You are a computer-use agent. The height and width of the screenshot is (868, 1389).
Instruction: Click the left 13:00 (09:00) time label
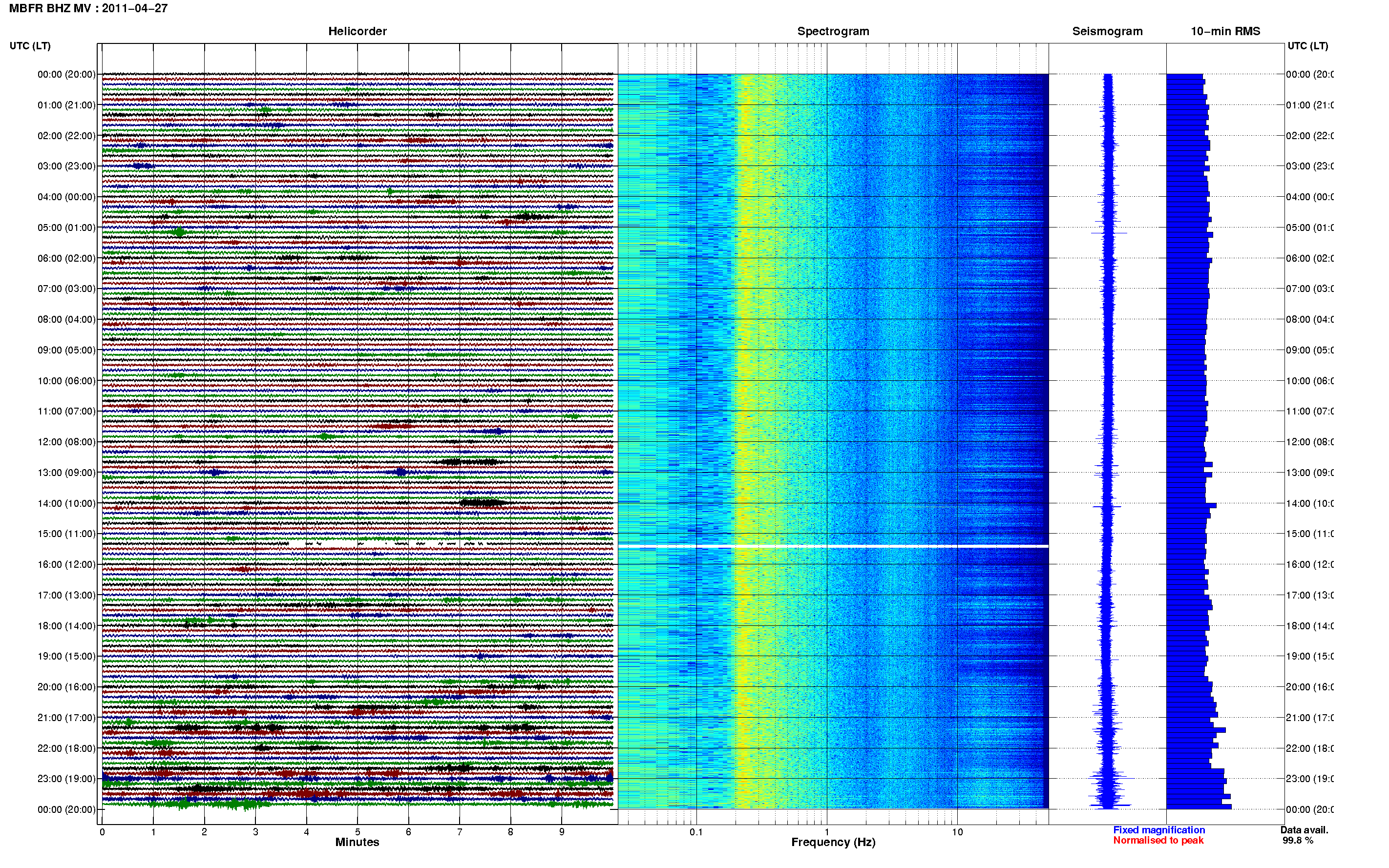click(x=66, y=473)
